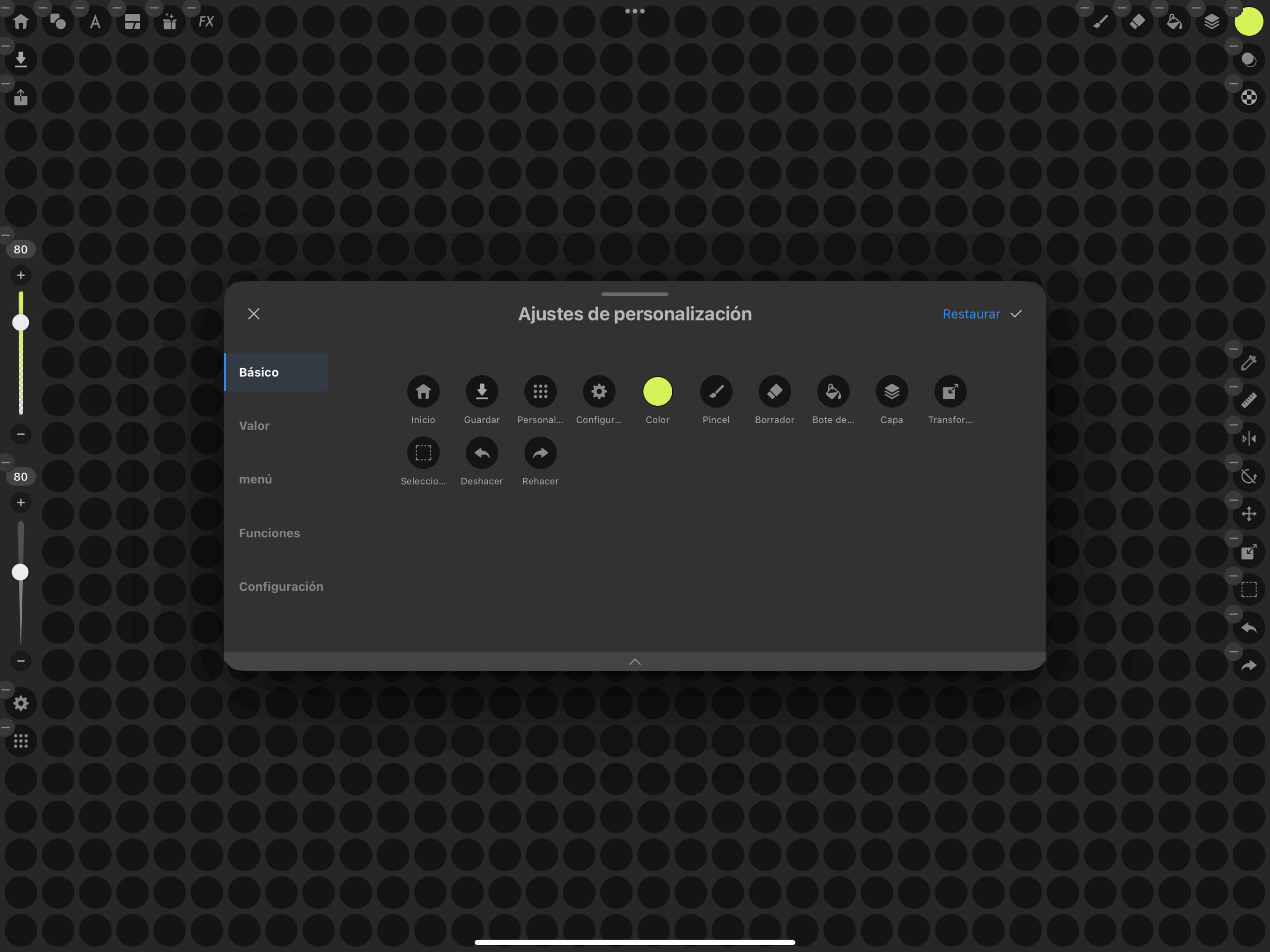Open the settings gear on left sidebar

point(21,703)
